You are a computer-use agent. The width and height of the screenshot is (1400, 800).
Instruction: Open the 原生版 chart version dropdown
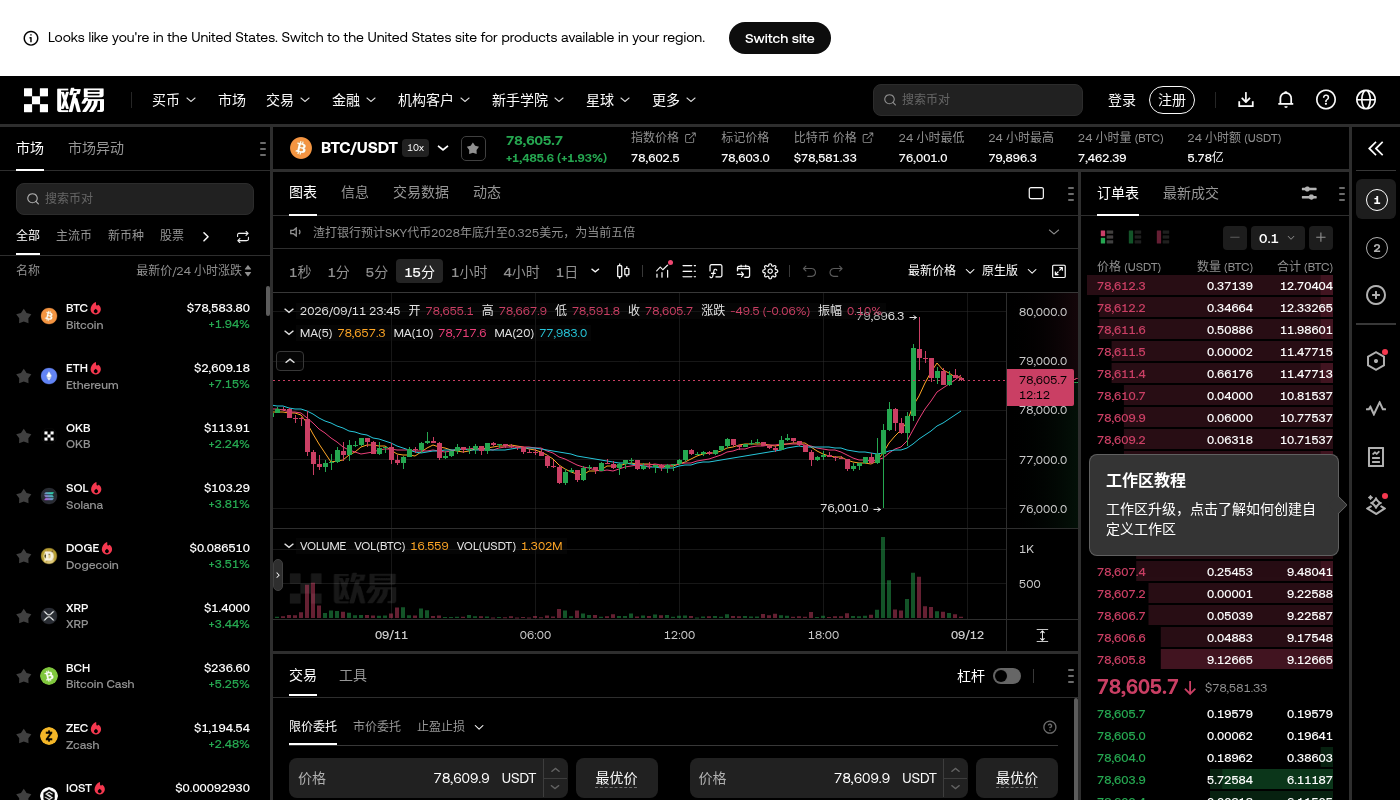tap(1007, 270)
